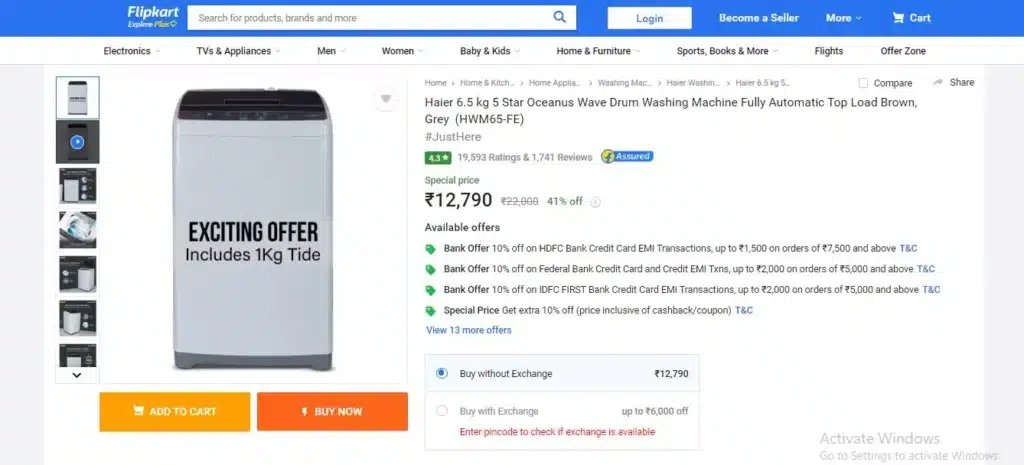Viewport: 1024px width, 465px height.
Task: Expand the More dropdown in header
Action: (843, 18)
